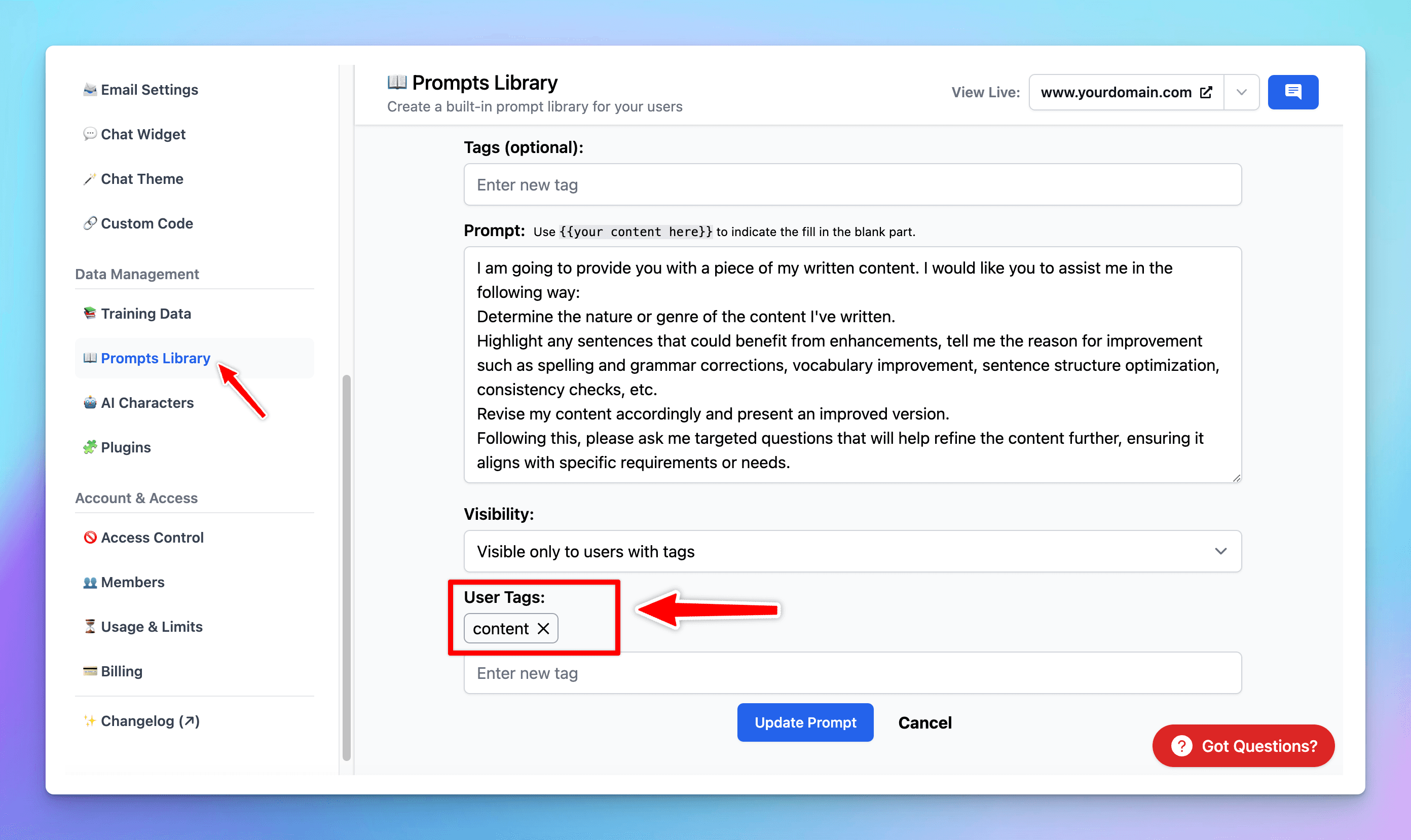Viewport: 1411px width, 840px height.
Task: Cancel editing the prompt
Action: click(924, 722)
